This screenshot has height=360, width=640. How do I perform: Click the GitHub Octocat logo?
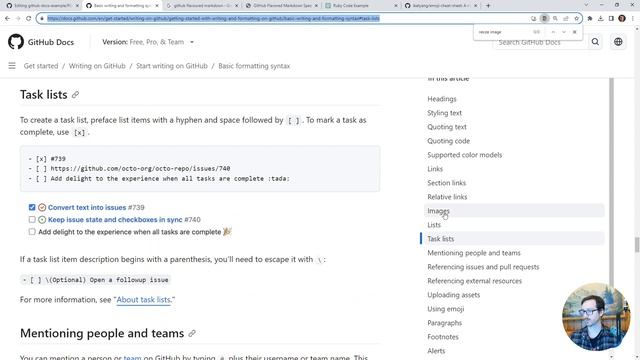(x=16, y=42)
